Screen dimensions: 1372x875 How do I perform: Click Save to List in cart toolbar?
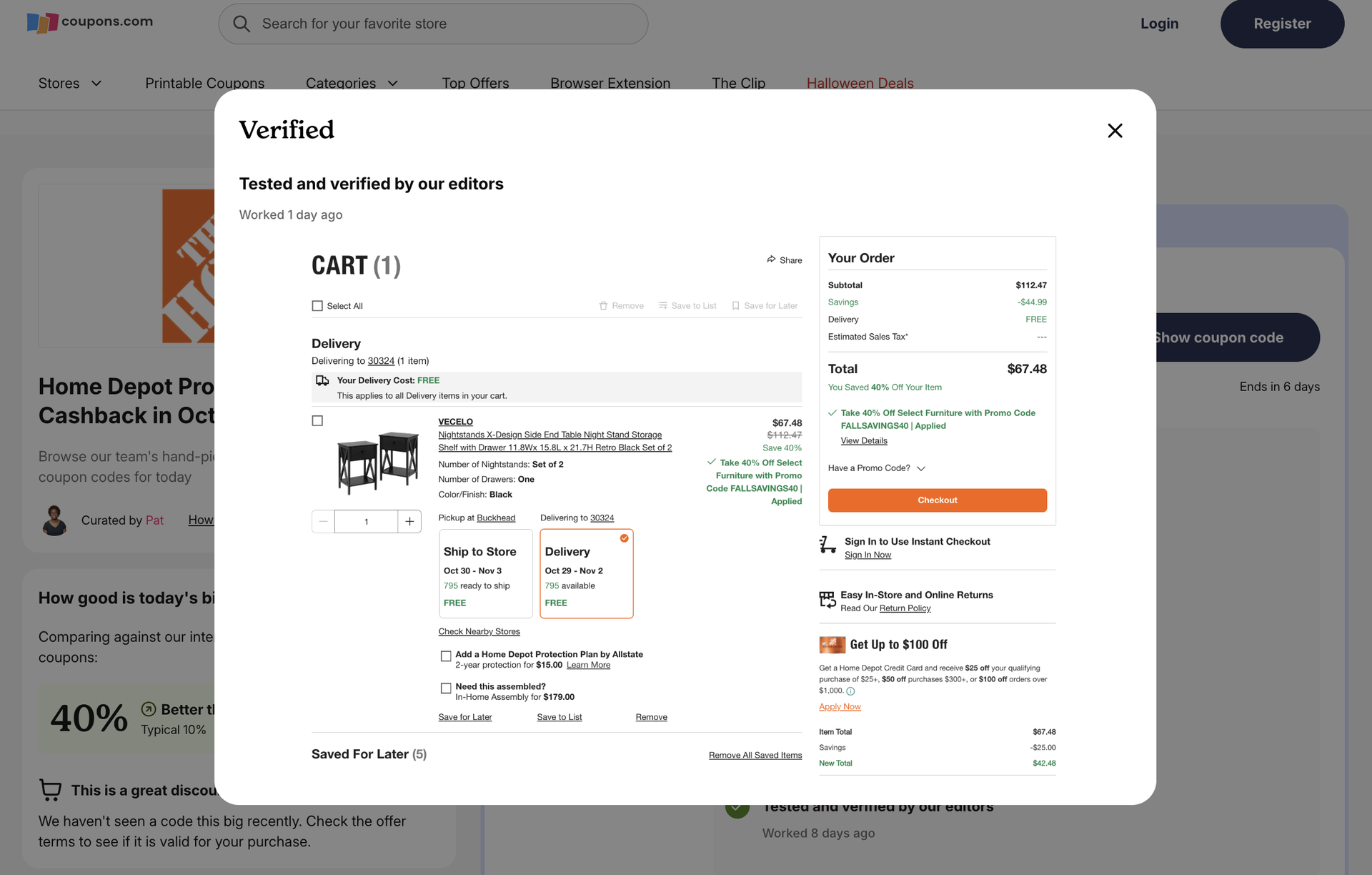687,306
